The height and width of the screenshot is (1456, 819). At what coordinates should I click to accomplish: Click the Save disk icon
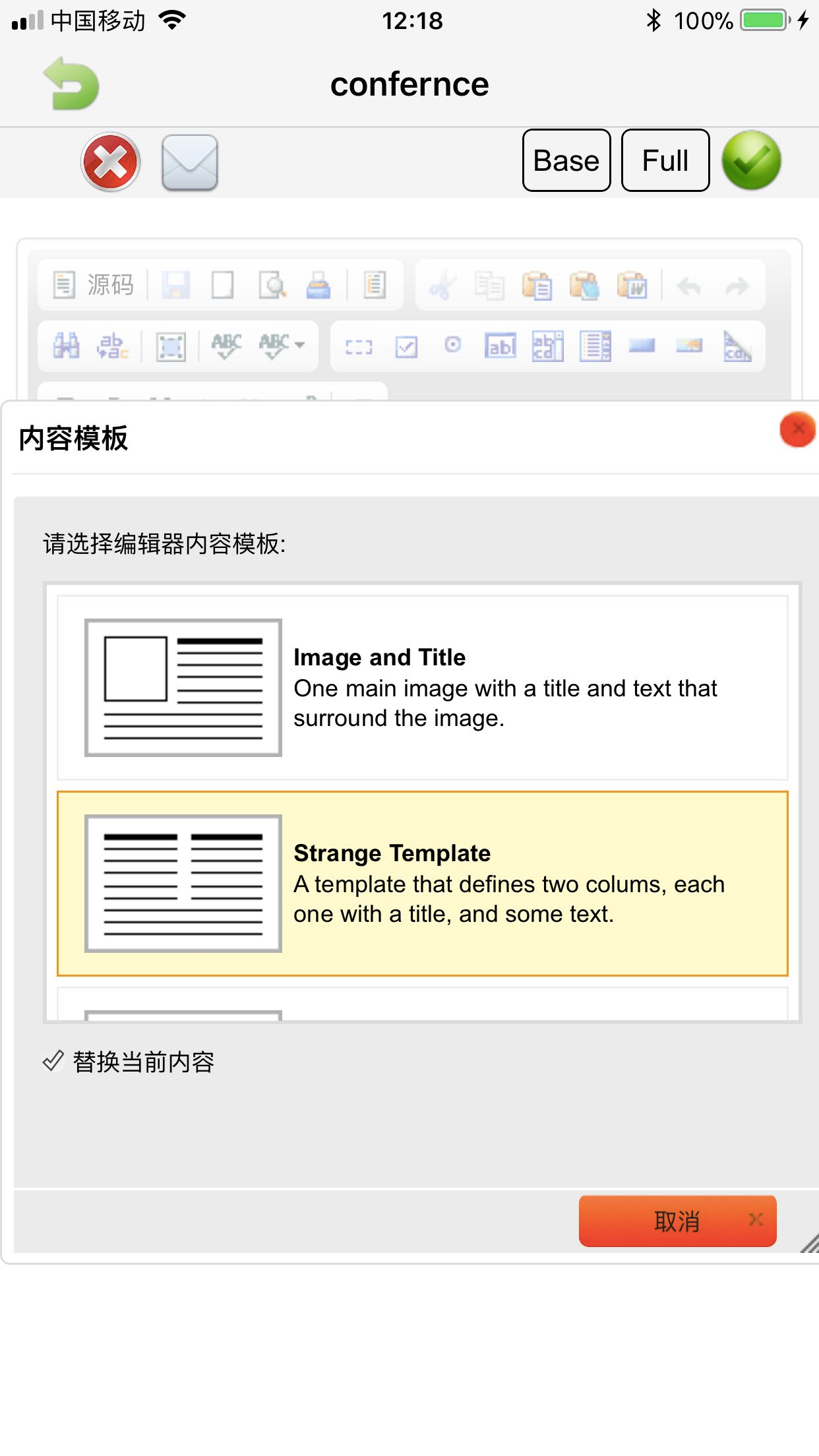tap(176, 285)
